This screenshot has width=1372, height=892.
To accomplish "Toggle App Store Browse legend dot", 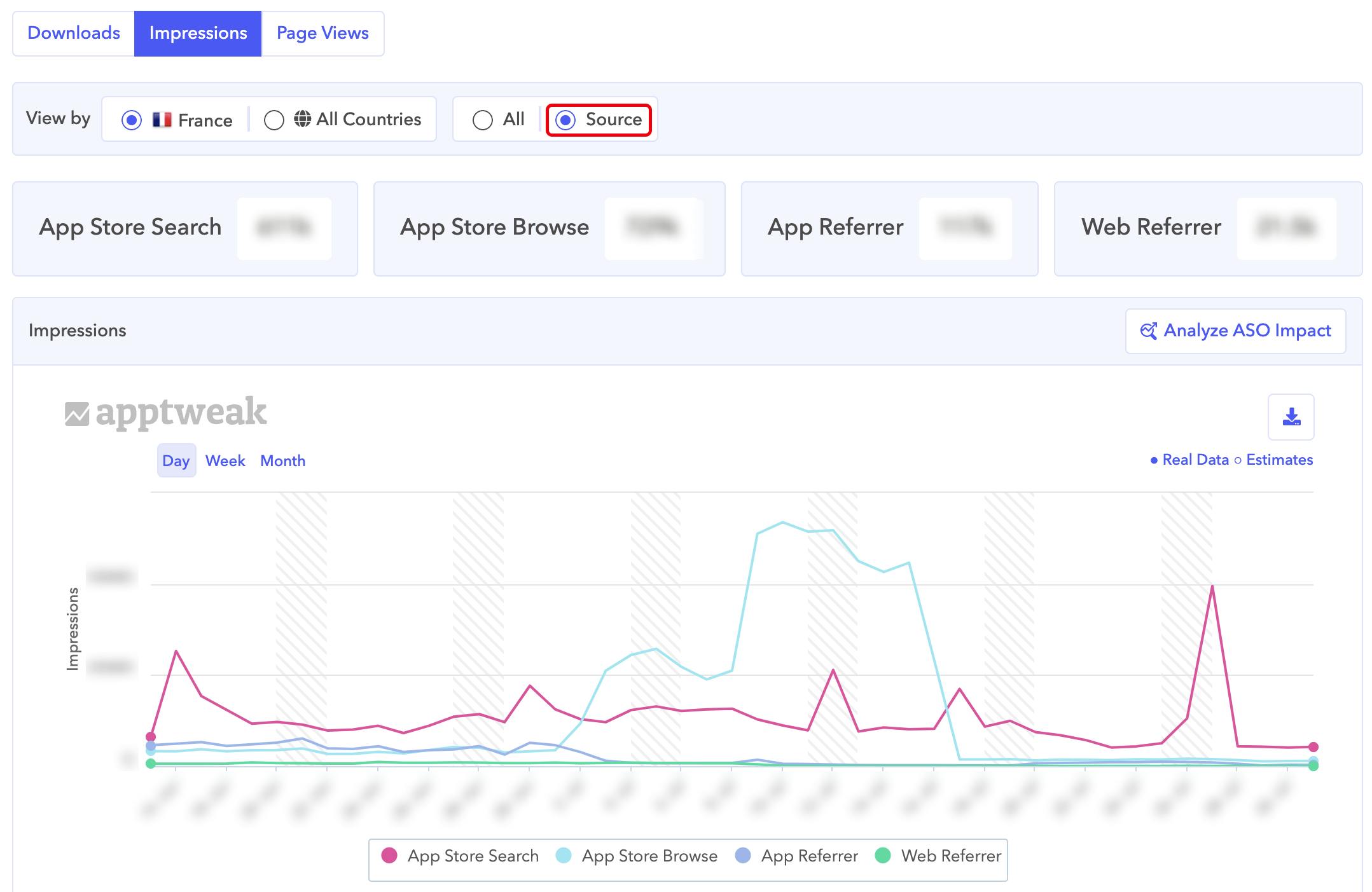I will click(x=564, y=856).
